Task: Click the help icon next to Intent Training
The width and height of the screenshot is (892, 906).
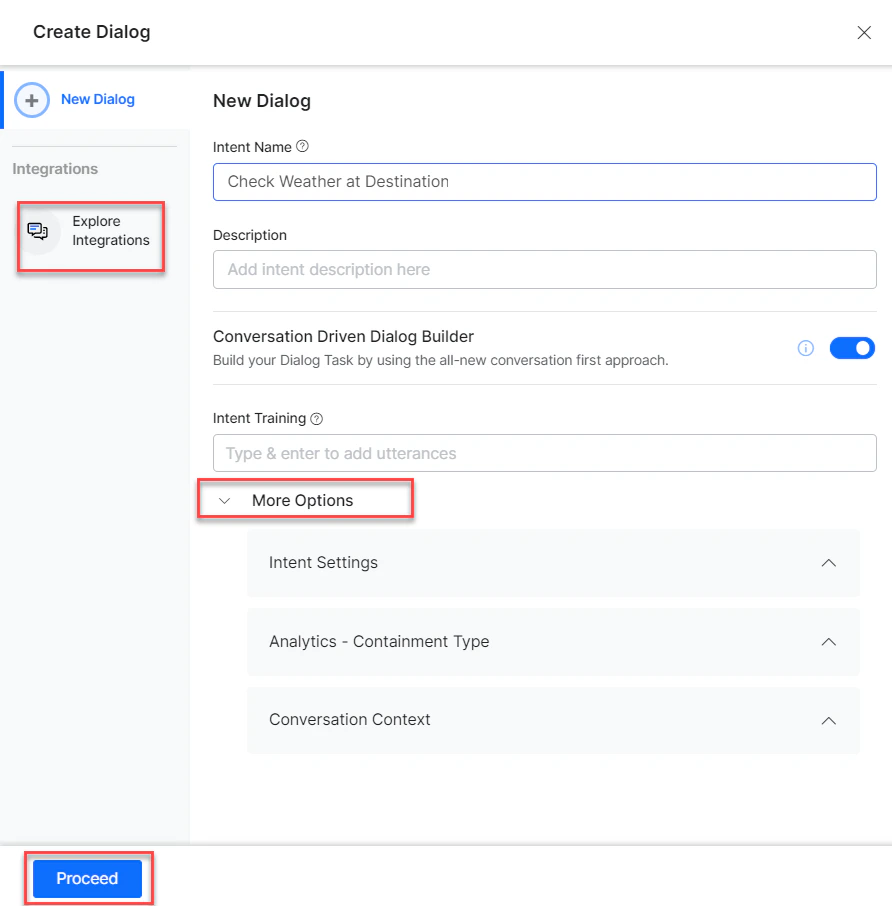Action: (316, 418)
